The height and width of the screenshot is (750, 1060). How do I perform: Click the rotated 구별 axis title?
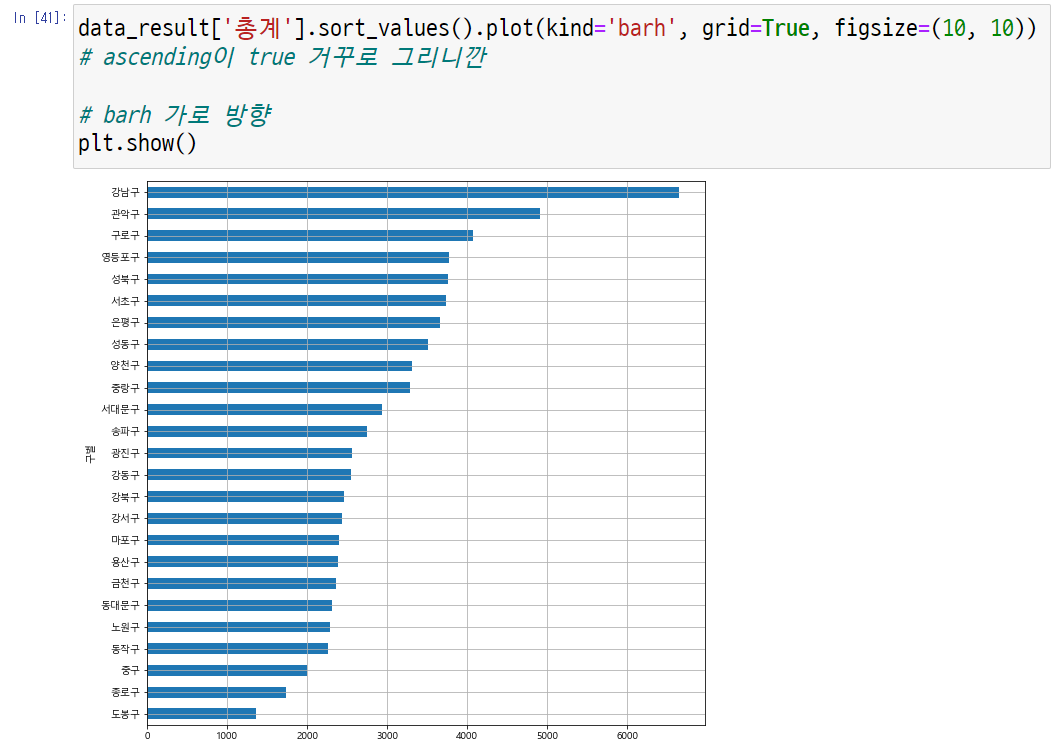90,454
